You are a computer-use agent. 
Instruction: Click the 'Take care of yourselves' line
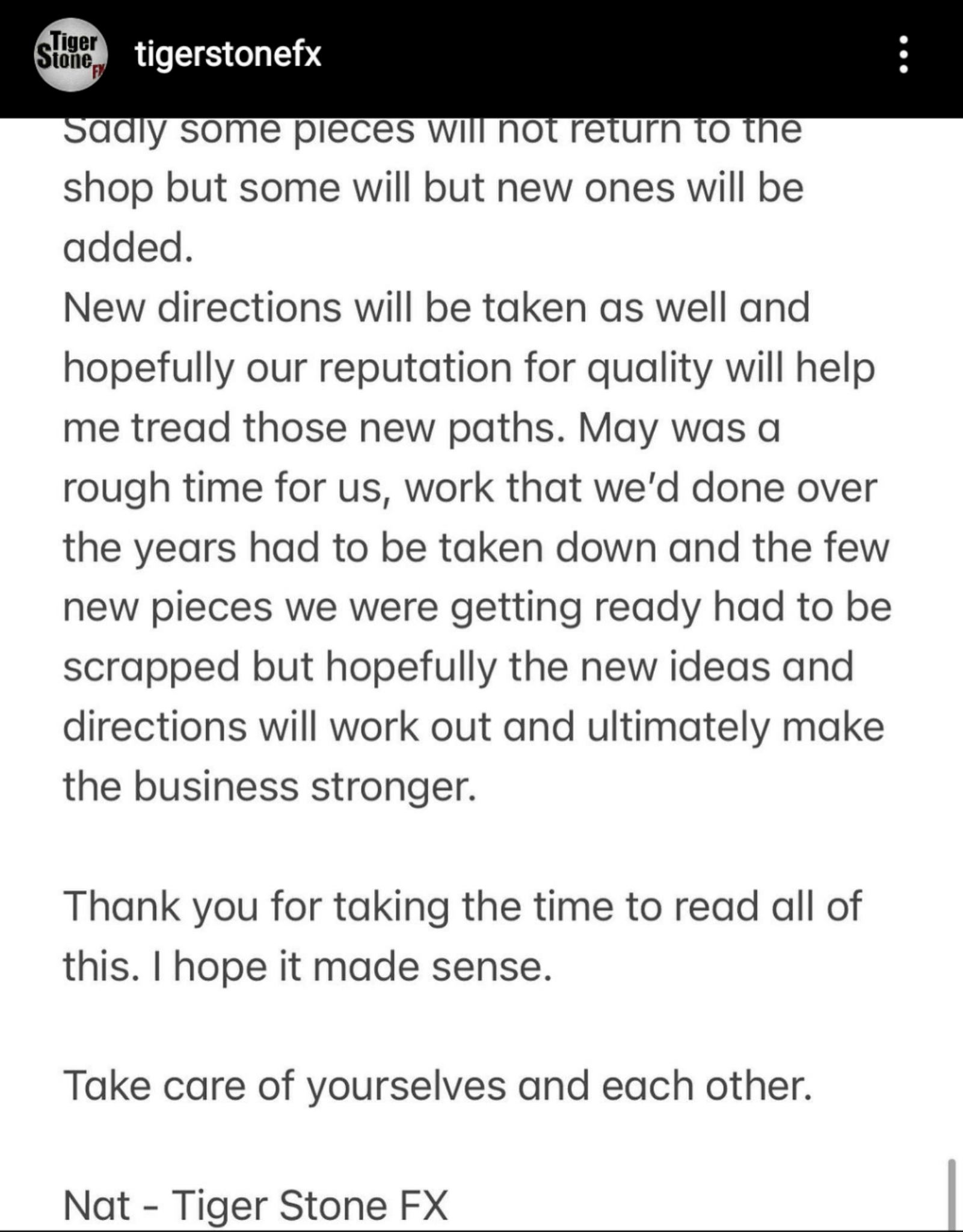tap(438, 1086)
